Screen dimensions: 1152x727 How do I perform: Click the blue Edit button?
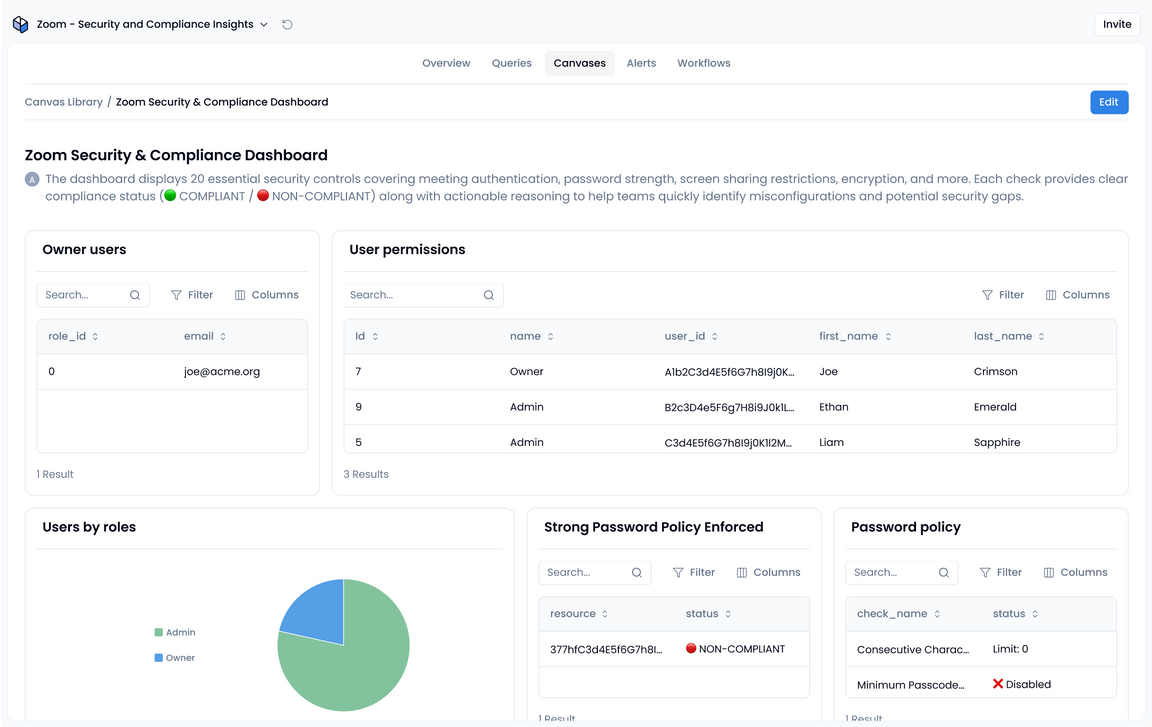[x=1109, y=102]
